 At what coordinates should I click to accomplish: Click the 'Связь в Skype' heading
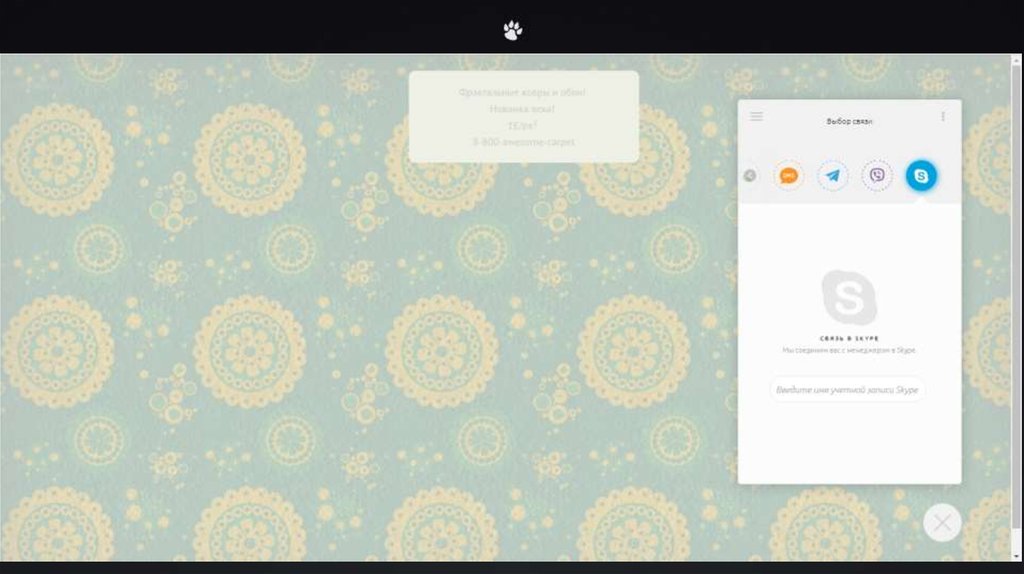[x=849, y=339]
